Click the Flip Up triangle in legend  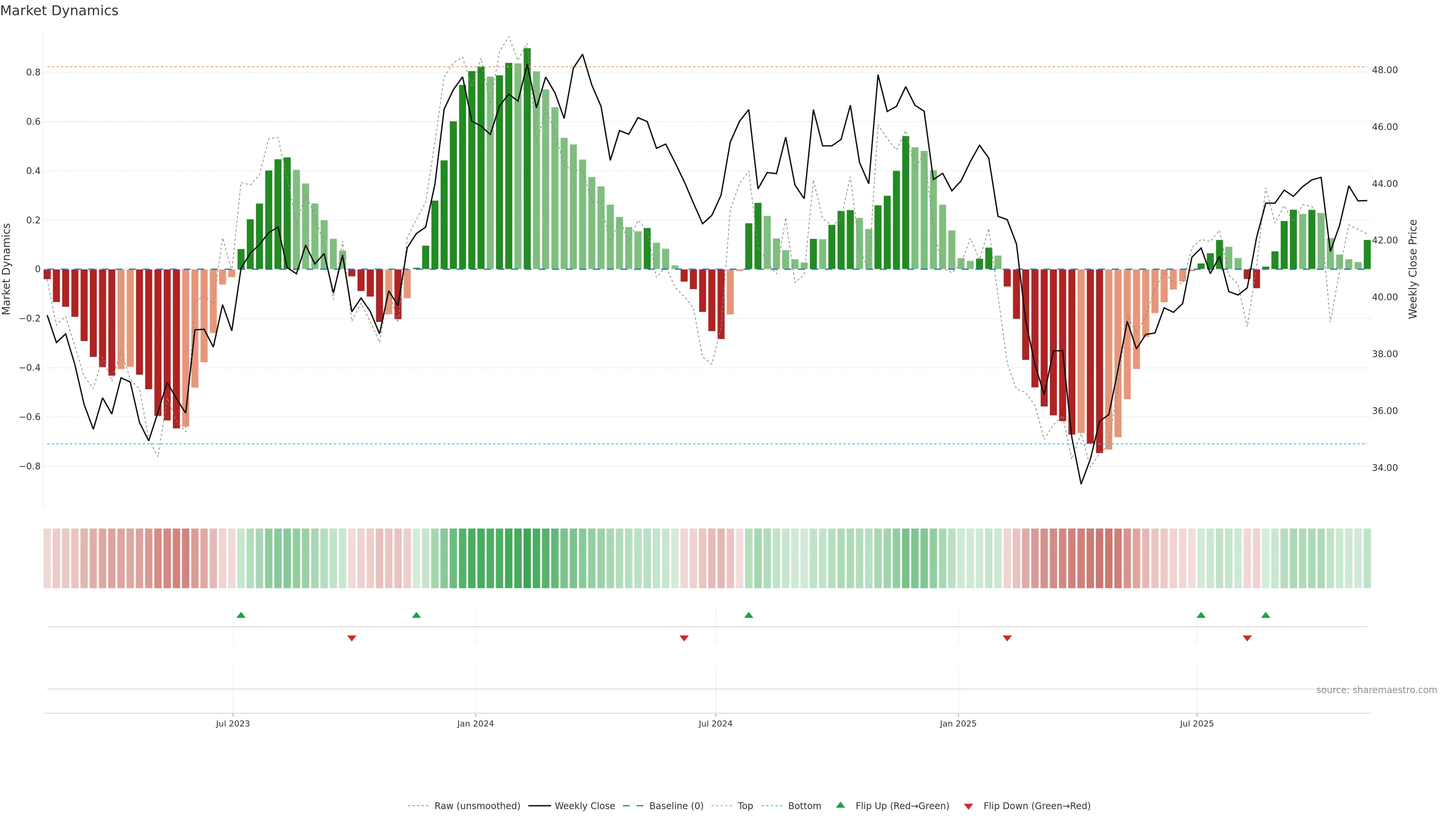[841, 805]
